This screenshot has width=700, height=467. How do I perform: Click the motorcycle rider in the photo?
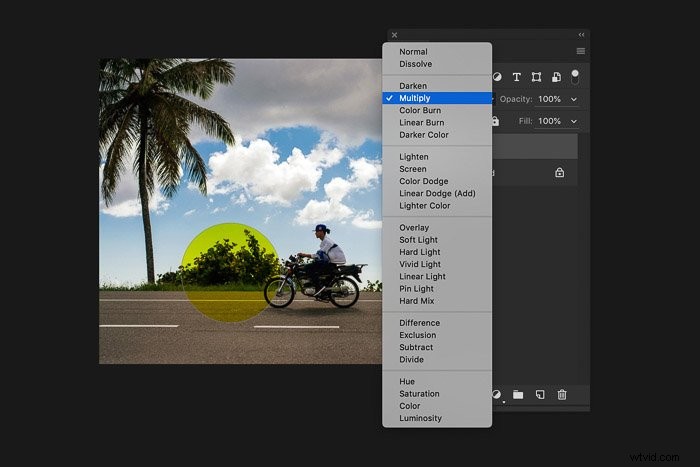(x=328, y=254)
